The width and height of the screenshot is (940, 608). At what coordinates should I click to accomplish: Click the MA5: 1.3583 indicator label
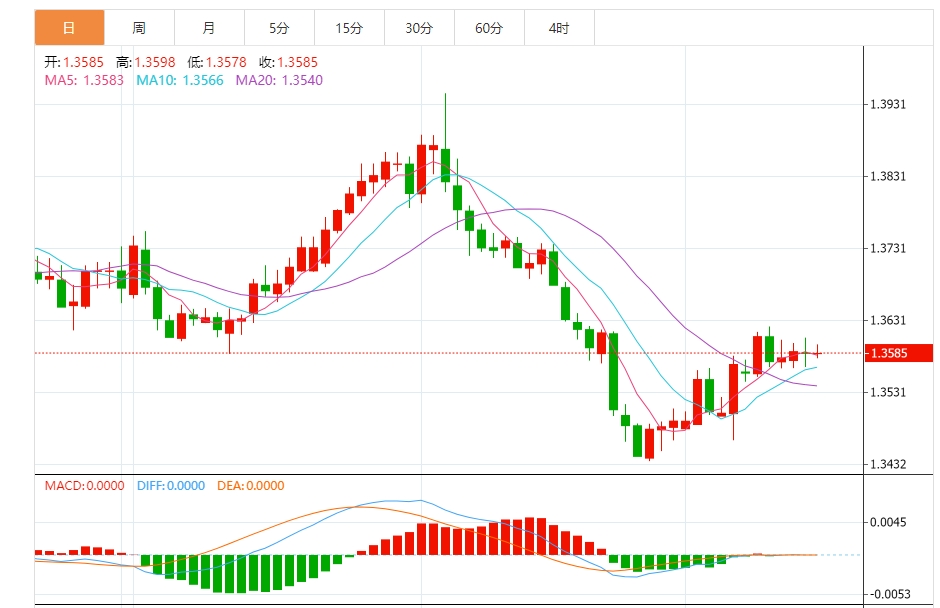(x=84, y=80)
